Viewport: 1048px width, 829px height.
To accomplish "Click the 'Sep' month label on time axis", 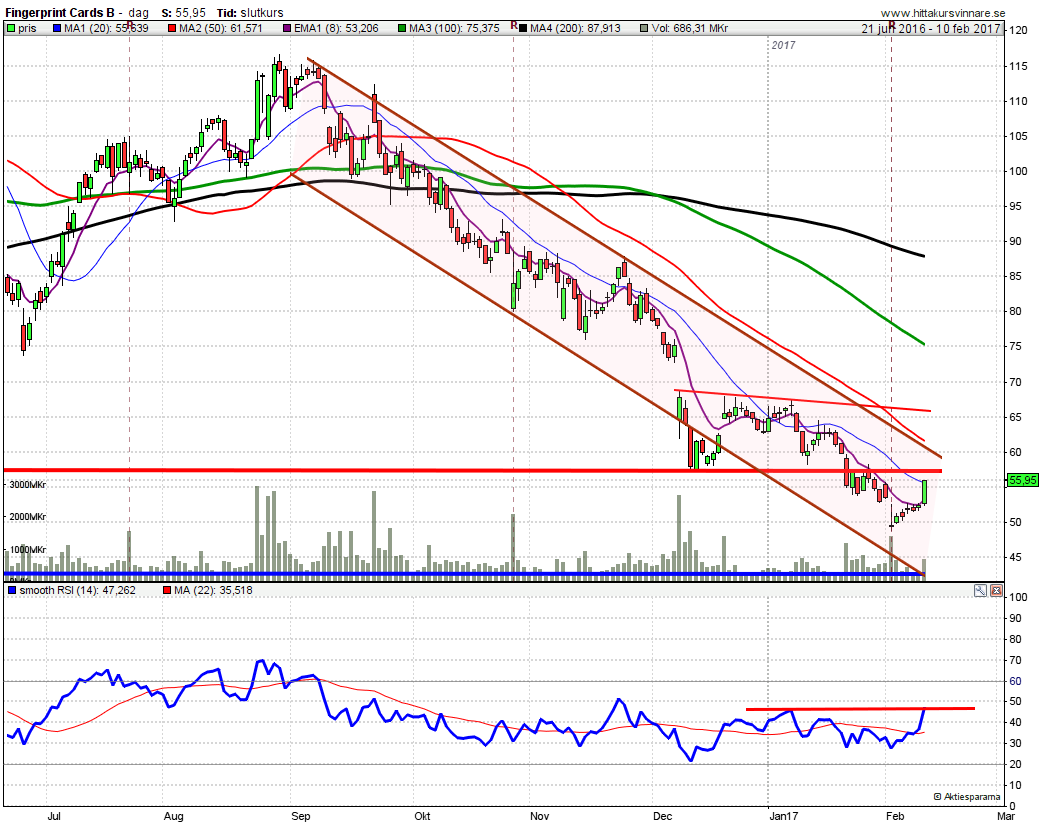I will 301,816.
